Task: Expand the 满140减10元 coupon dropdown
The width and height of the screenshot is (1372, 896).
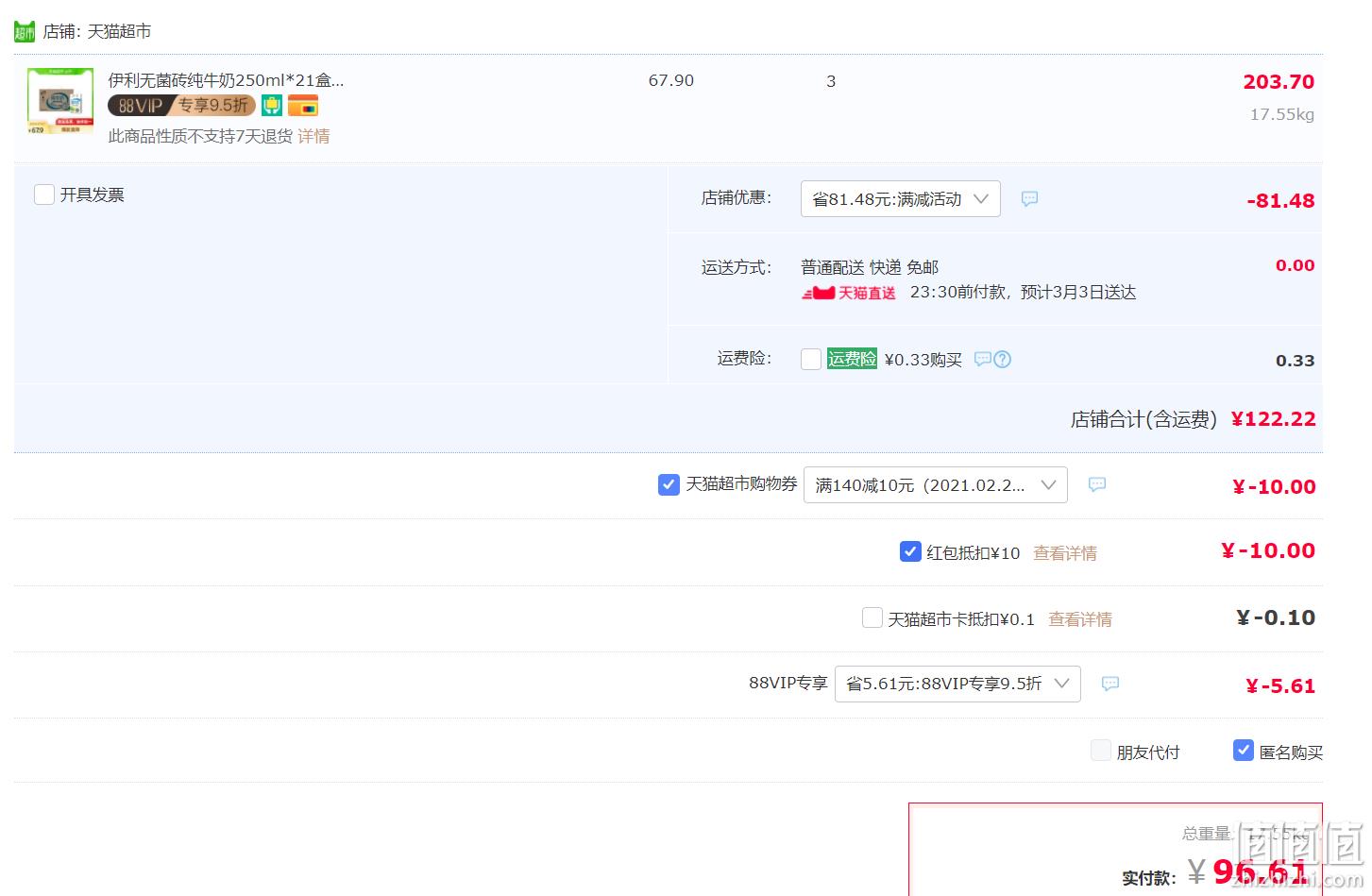Action: click(x=935, y=485)
